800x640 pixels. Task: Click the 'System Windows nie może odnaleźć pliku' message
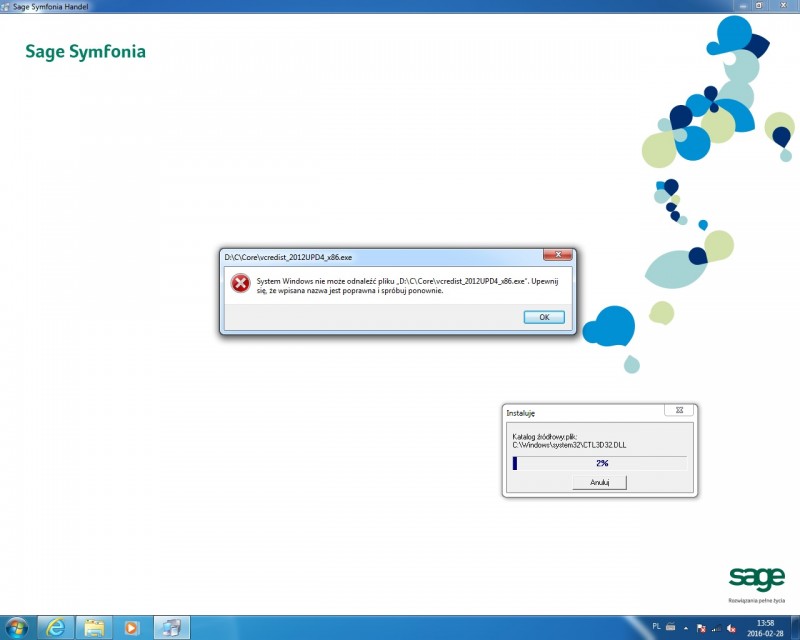coord(408,286)
